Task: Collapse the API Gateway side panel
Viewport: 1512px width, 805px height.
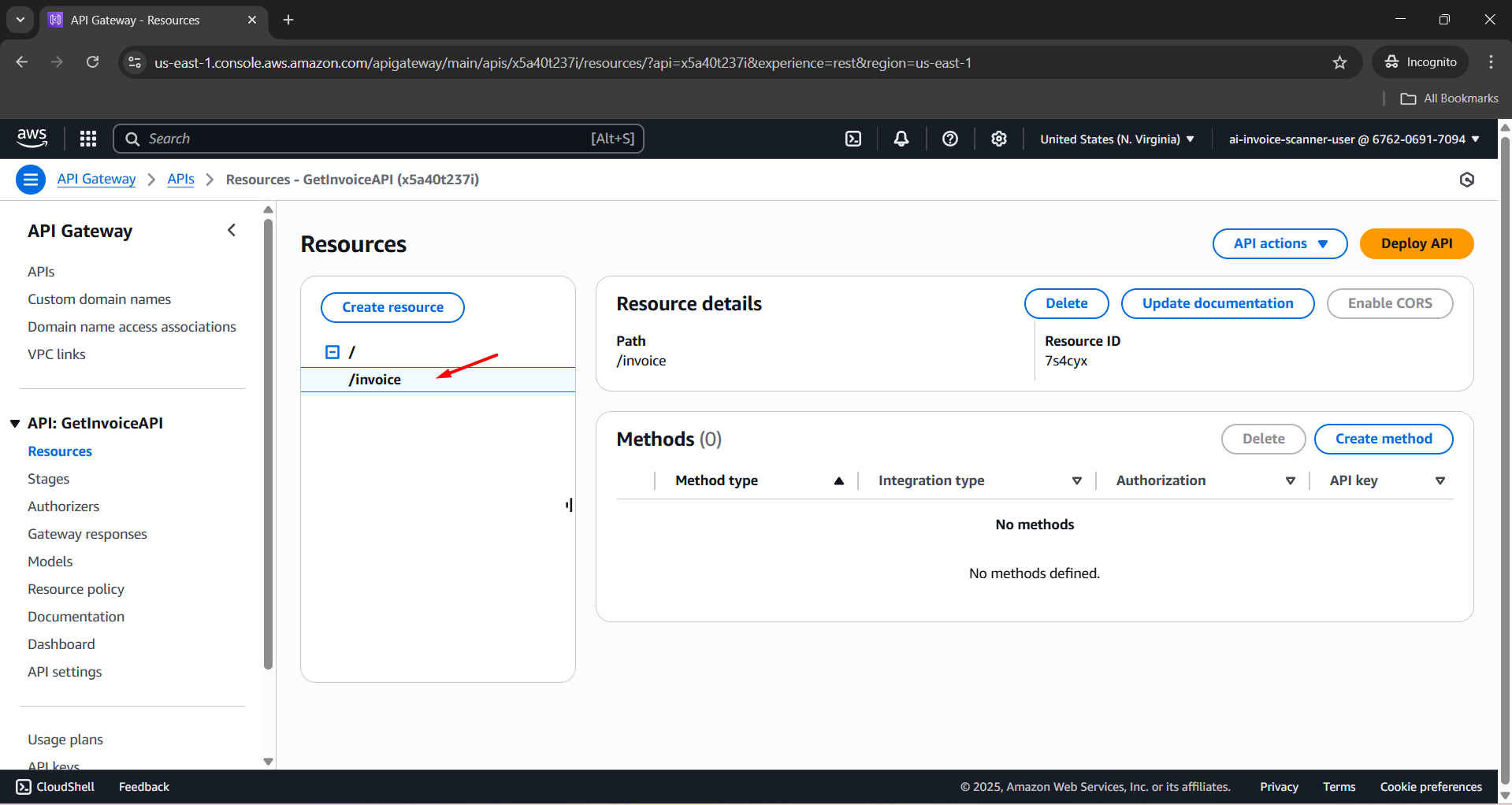Action: pyautogui.click(x=232, y=230)
